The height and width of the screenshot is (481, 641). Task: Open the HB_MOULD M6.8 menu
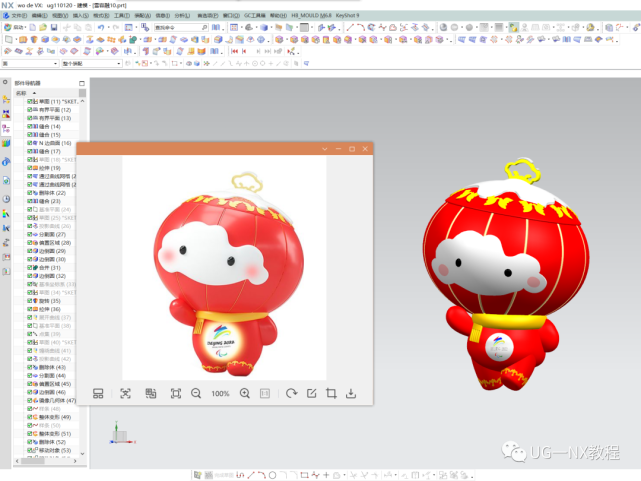[x=311, y=16]
